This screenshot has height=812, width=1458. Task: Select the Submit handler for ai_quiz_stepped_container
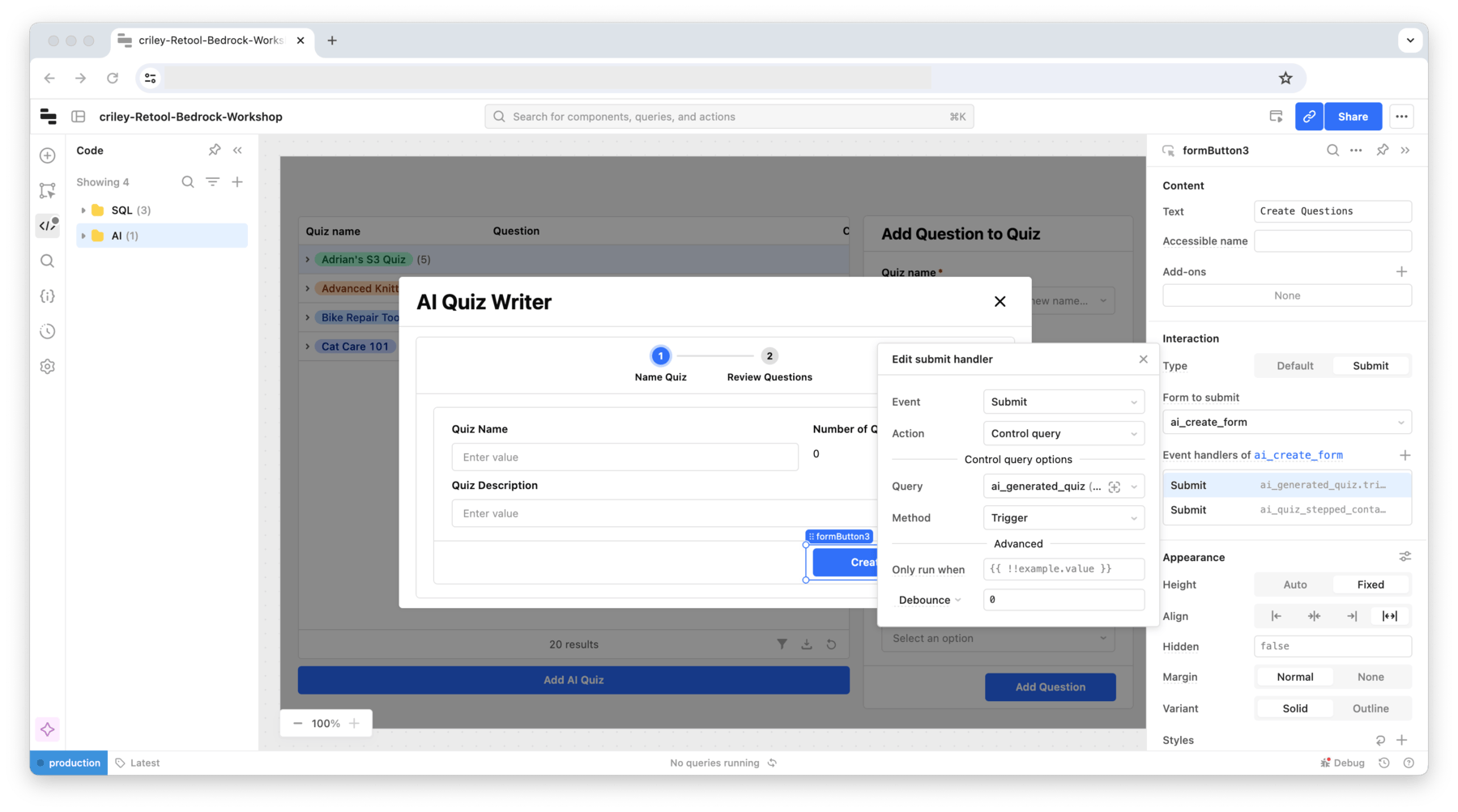click(1287, 510)
